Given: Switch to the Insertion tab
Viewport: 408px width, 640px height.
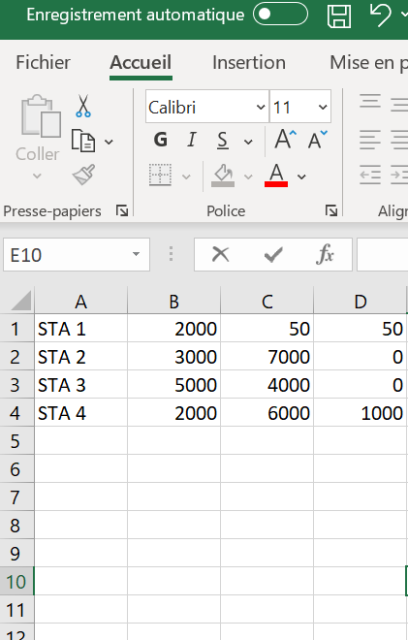Looking at the screenshot, I should pyautogui.click(x=249, y=62).
